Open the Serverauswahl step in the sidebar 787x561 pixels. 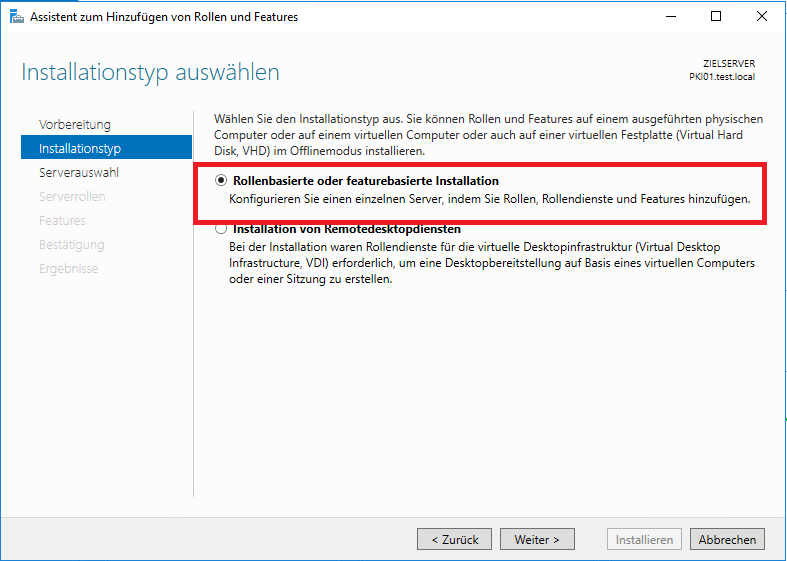79,172
